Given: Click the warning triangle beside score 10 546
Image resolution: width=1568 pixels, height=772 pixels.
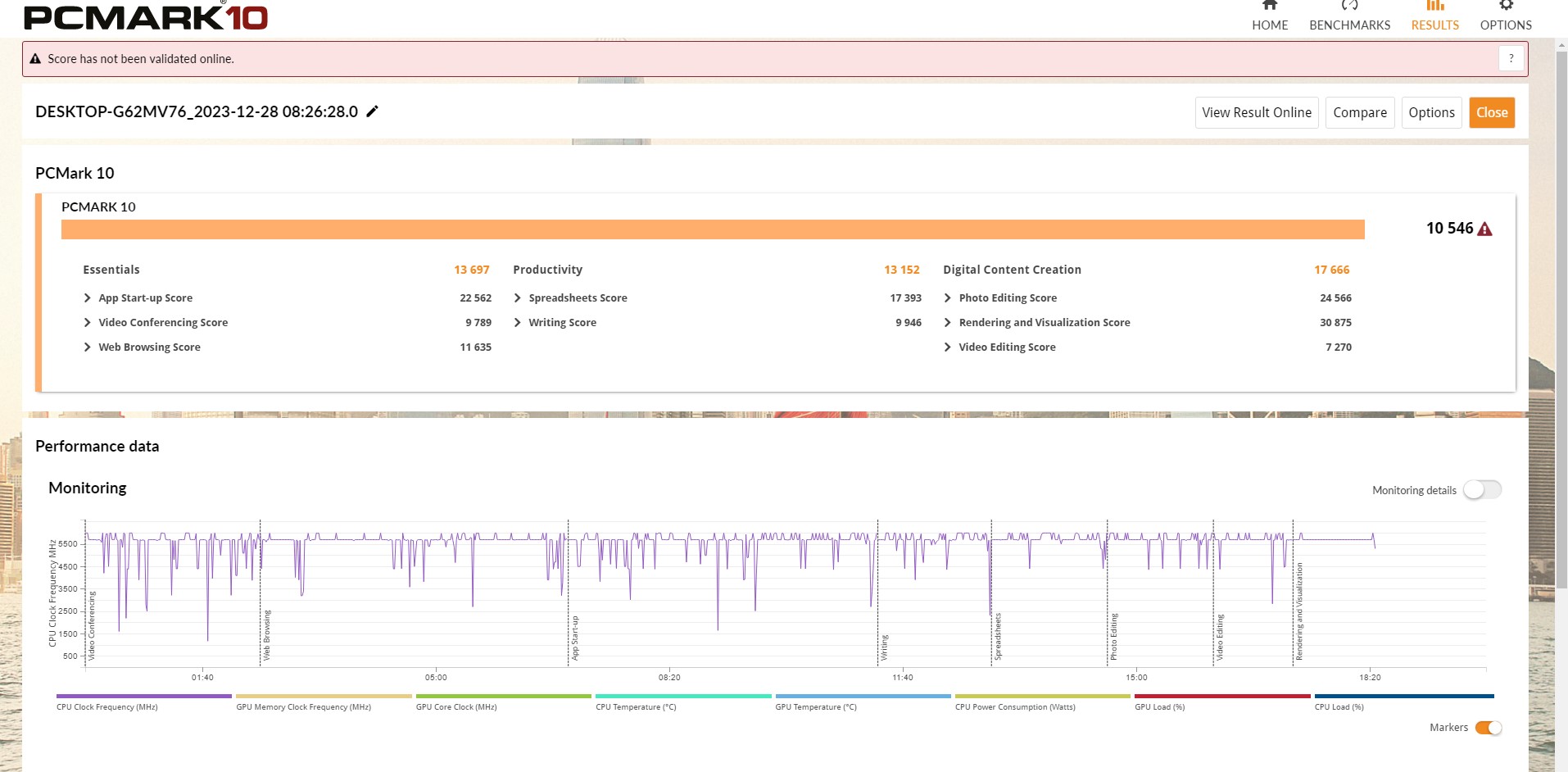Looking at the screenshot, I should 1484,229.
